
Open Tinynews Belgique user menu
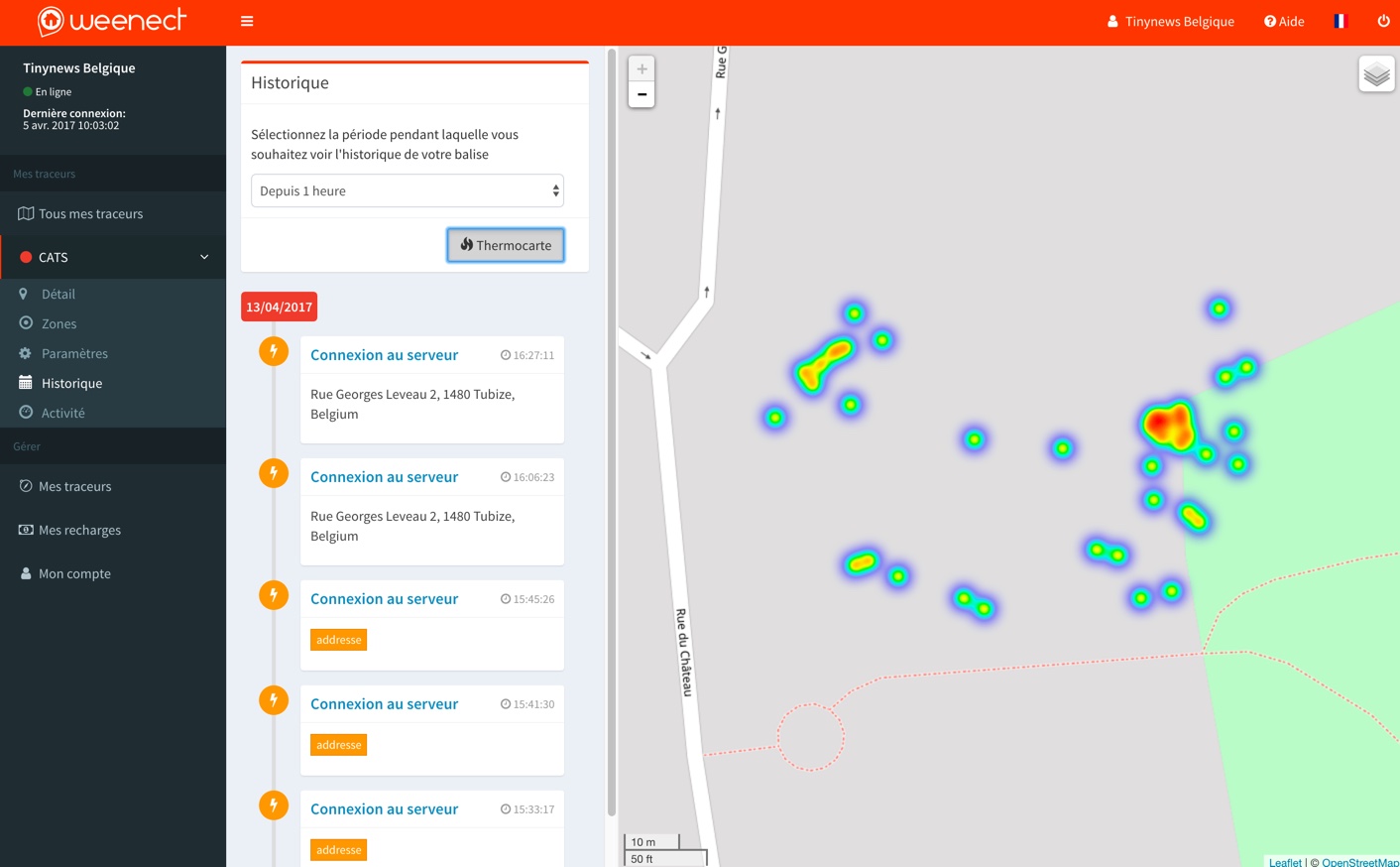coord(1170,21)
